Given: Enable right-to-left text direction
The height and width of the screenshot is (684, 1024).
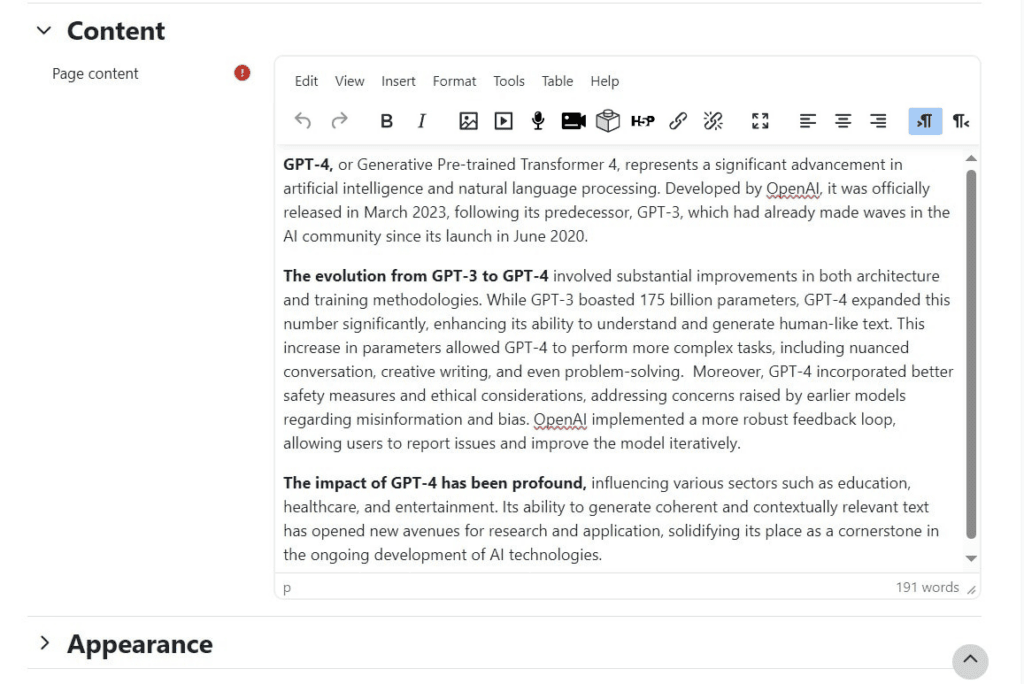Looking at the screenshot, I should point(961,121).
